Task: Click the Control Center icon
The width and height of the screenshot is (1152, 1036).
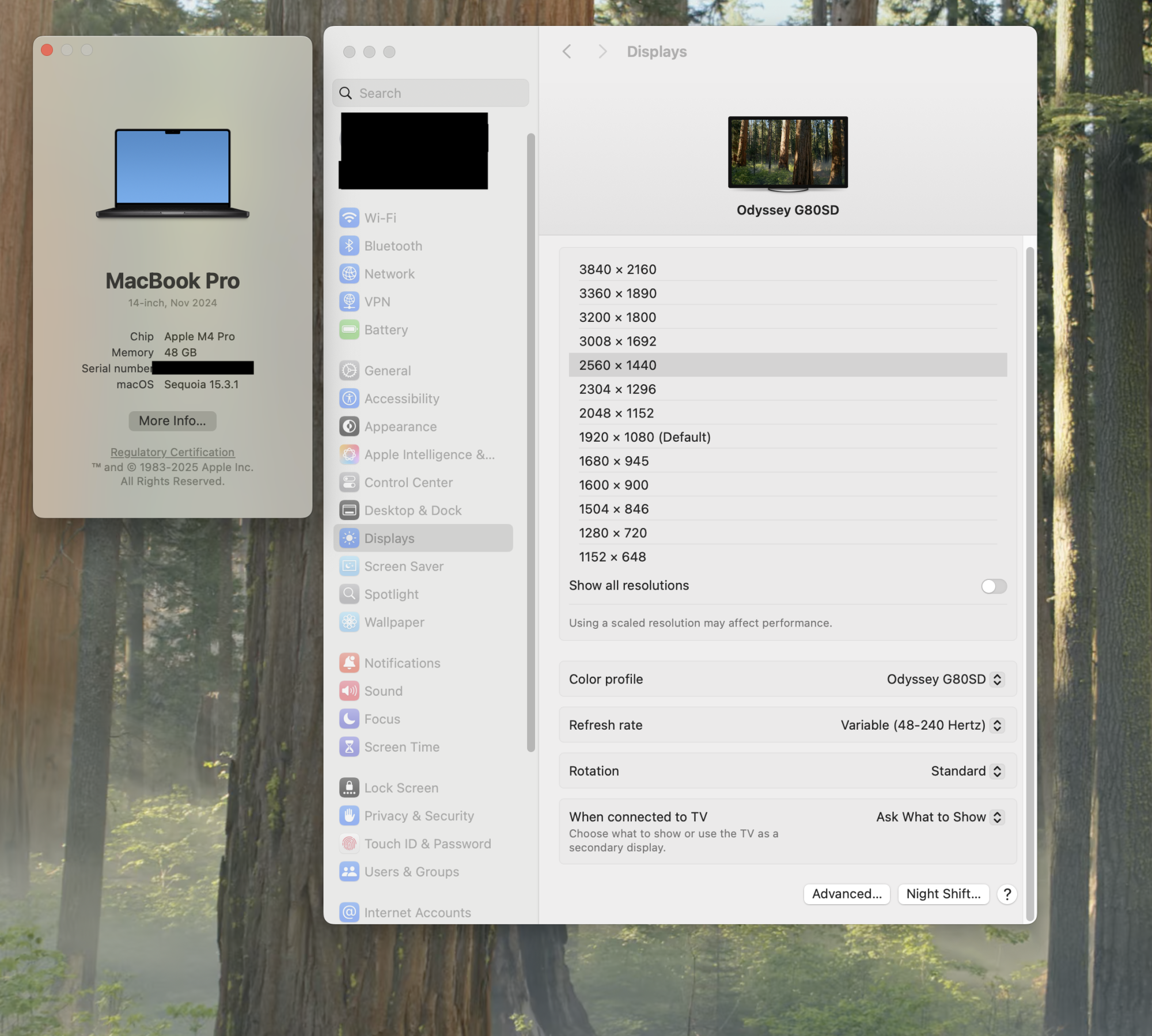Action: pyautogui.click(x=349, y=483)
